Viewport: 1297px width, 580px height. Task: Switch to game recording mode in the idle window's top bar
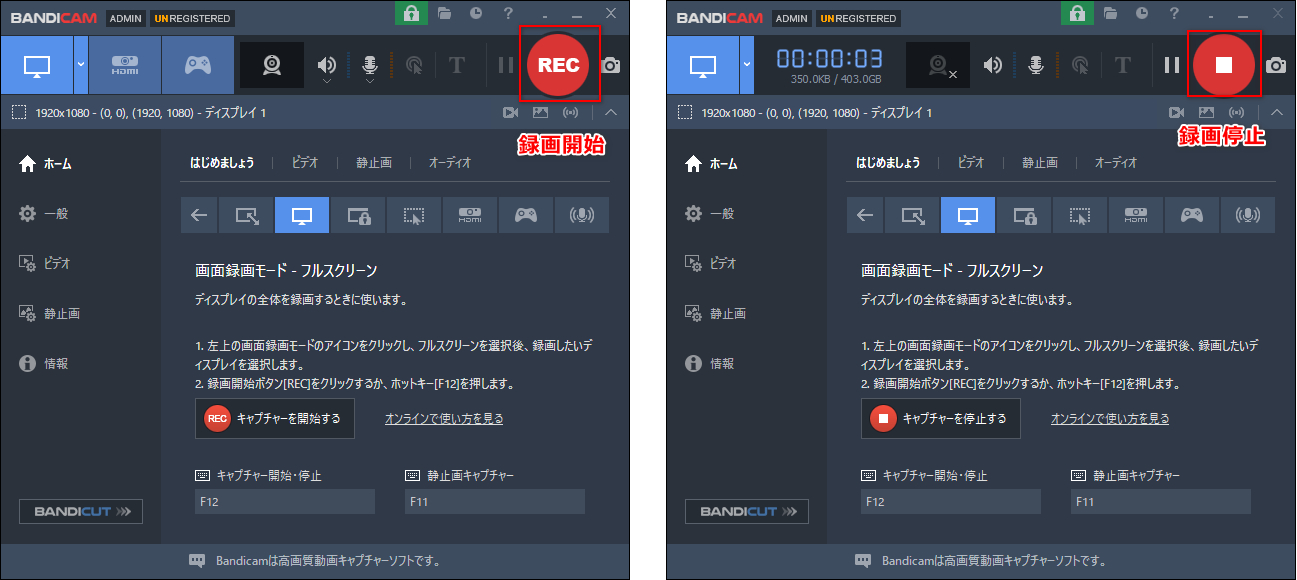[198, 65]
